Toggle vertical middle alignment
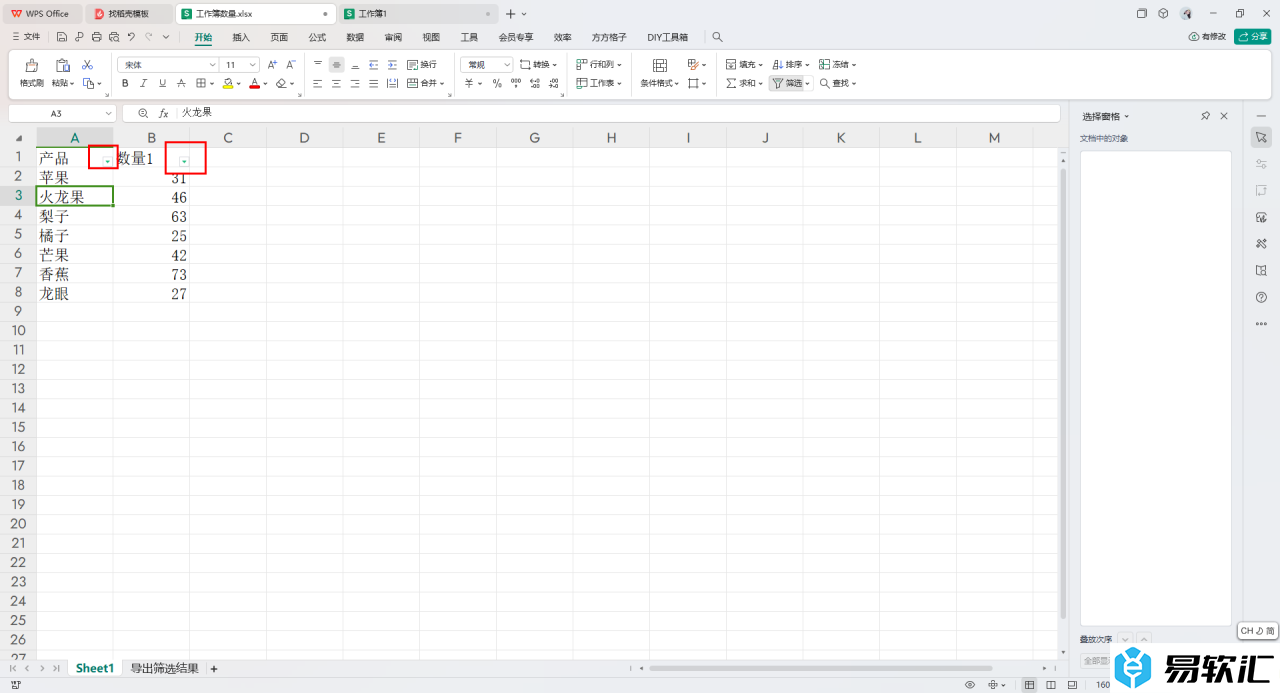The height and width of the screenshot is (693, 1280). 336,64
